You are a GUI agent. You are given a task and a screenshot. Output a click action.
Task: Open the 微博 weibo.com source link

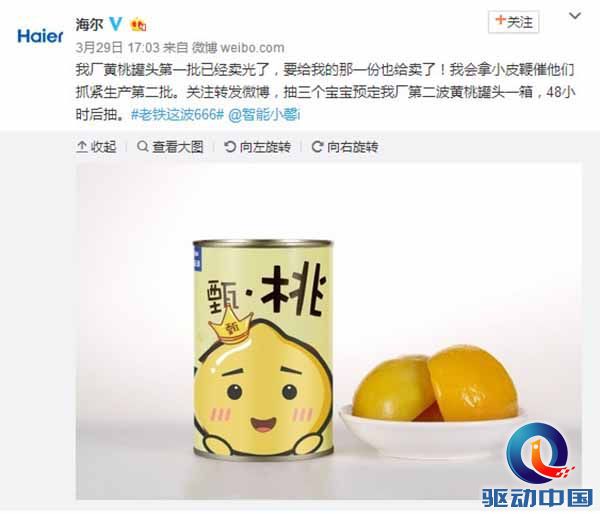[x=238, y=47]
